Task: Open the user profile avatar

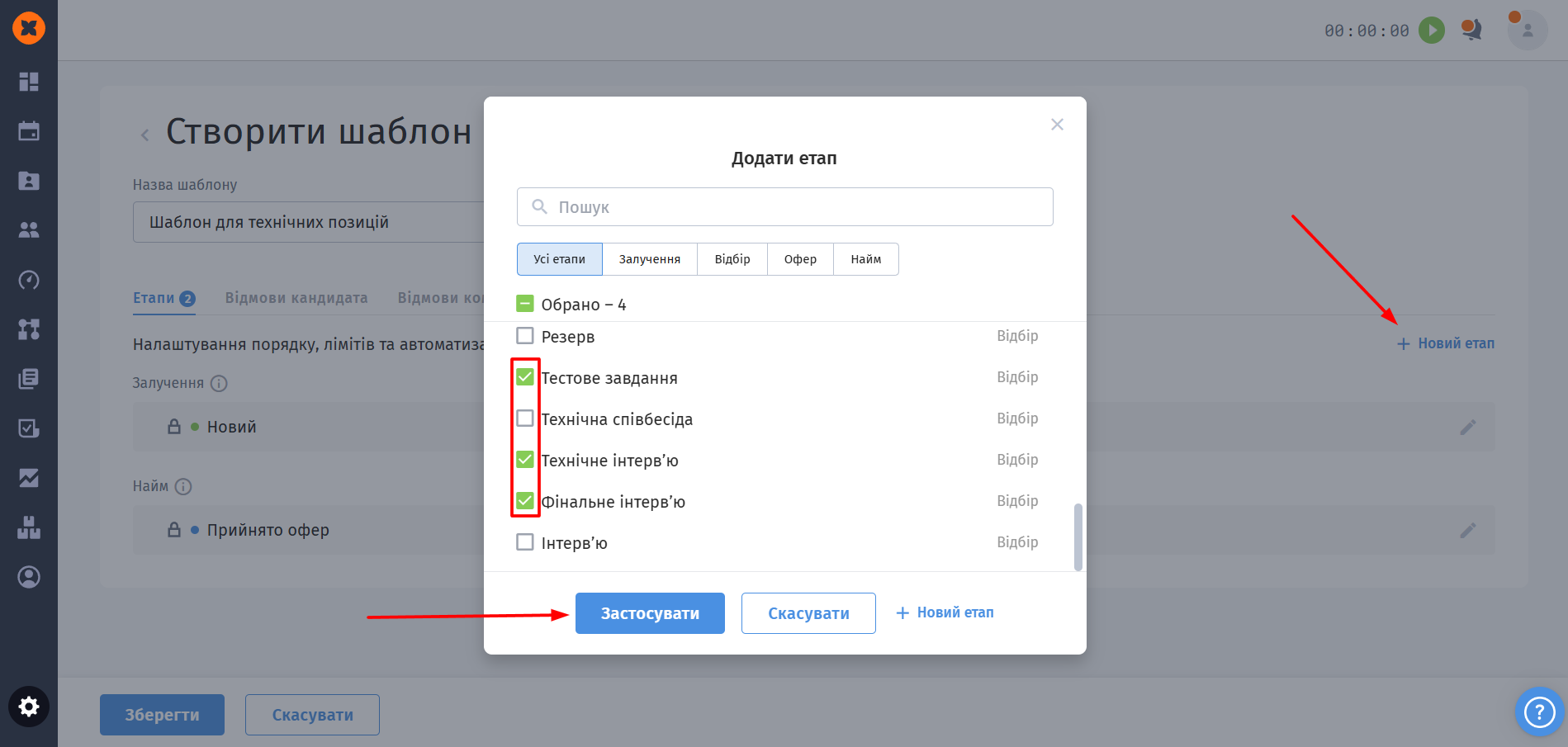Action: (1528, 31)
